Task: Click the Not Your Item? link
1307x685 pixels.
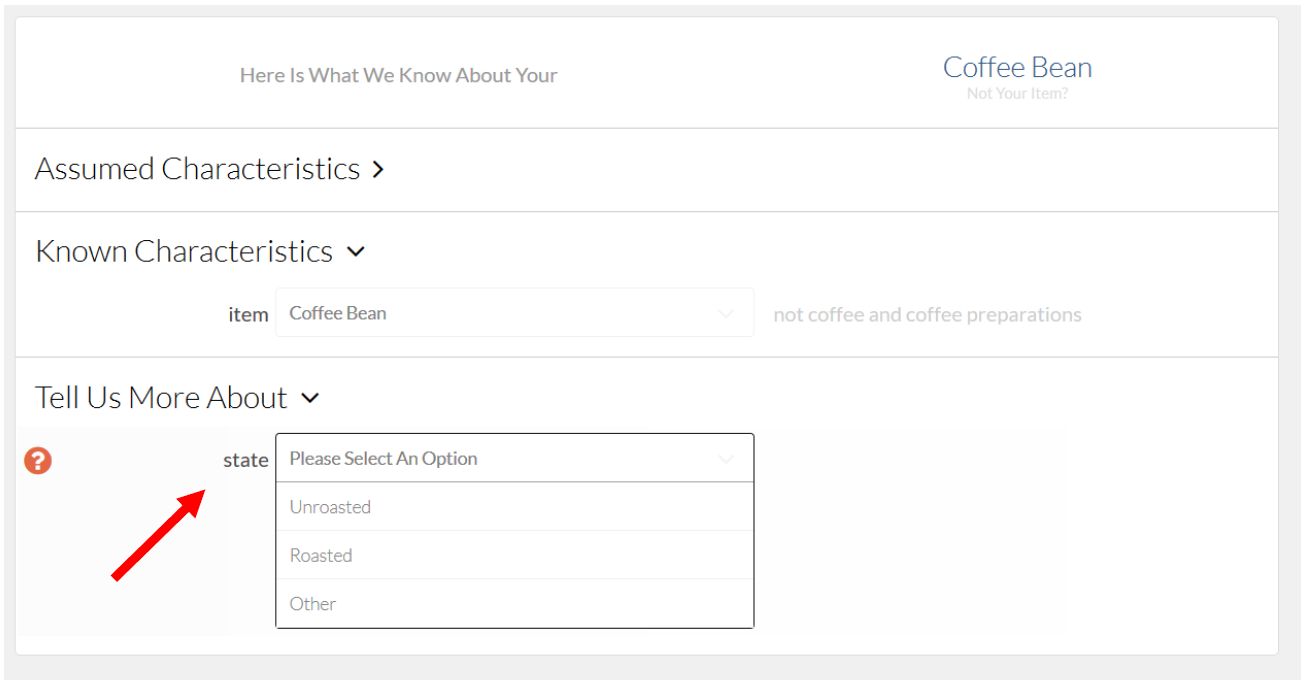Action: (1017, 94)
